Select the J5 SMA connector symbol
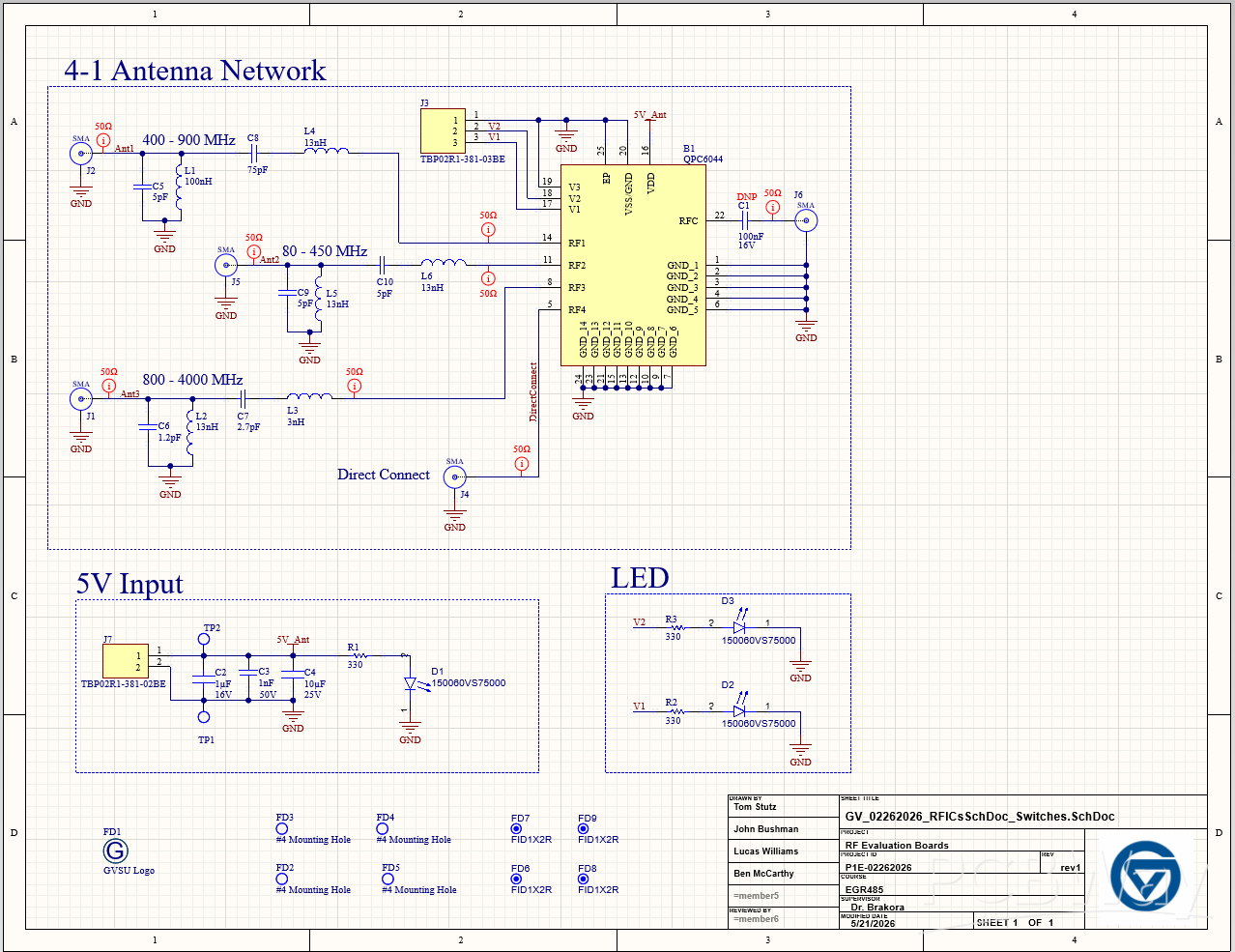 (226, 265)
